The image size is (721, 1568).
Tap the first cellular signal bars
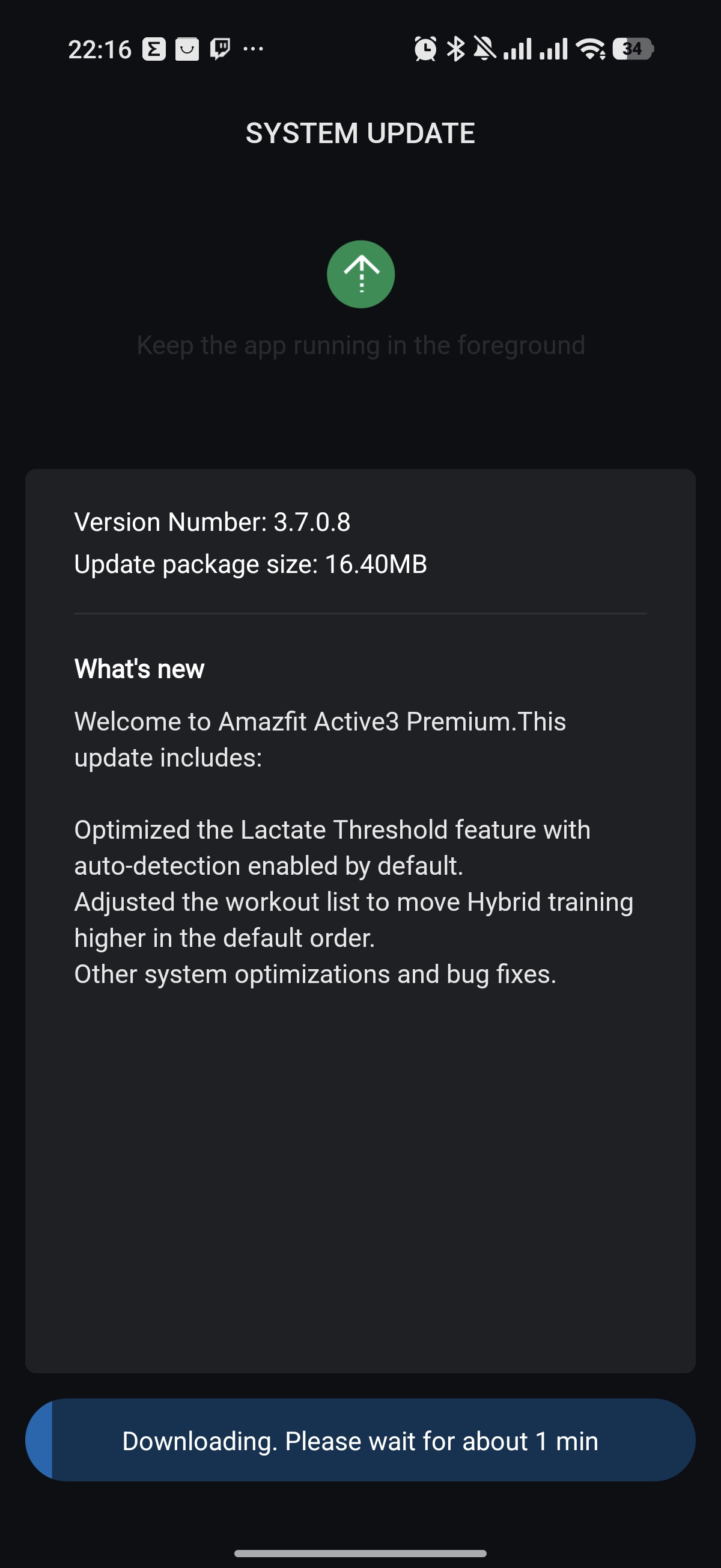518,49
